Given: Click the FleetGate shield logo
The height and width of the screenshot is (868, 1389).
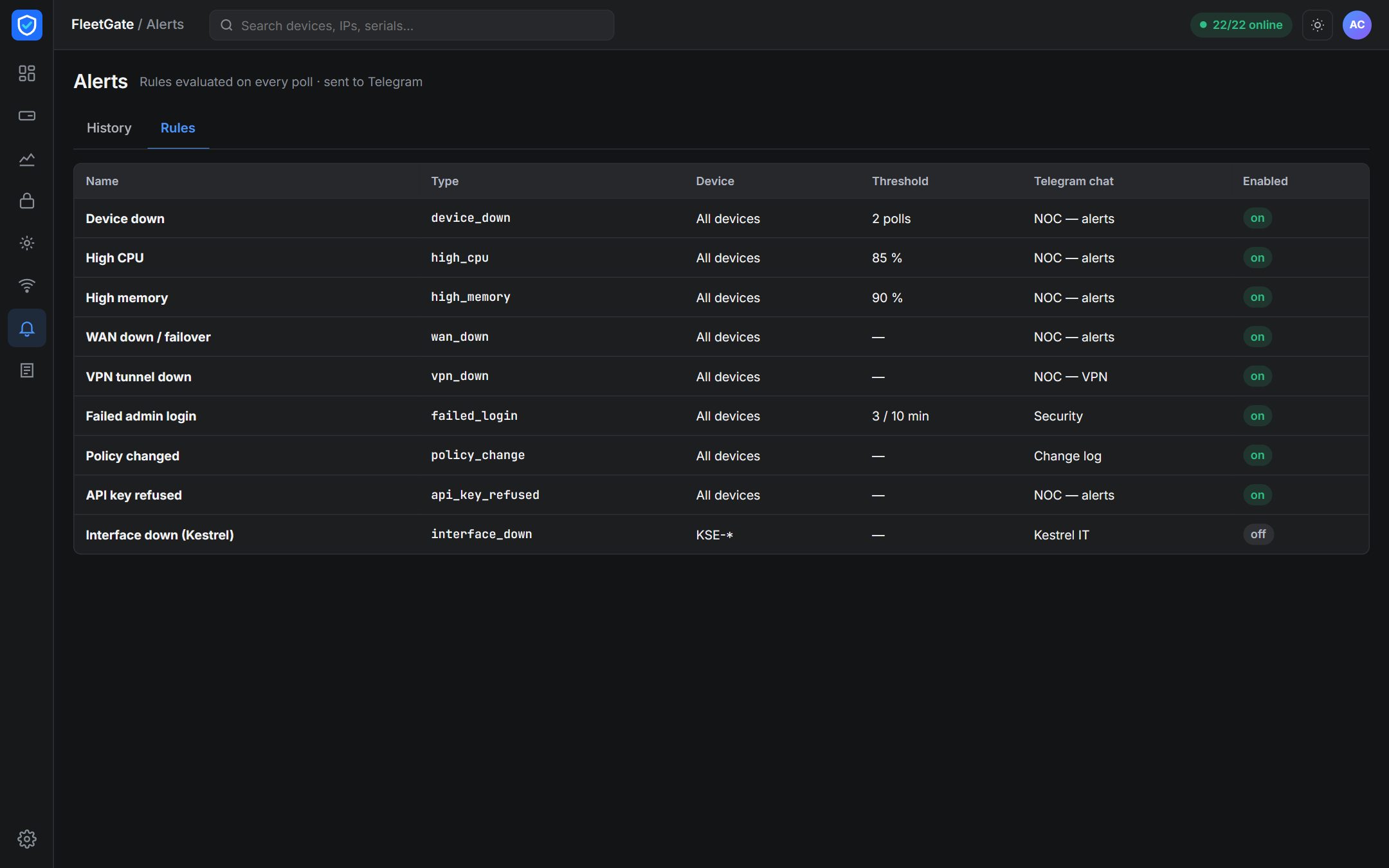Looking at the screenshot, I should tap(27, 25).
